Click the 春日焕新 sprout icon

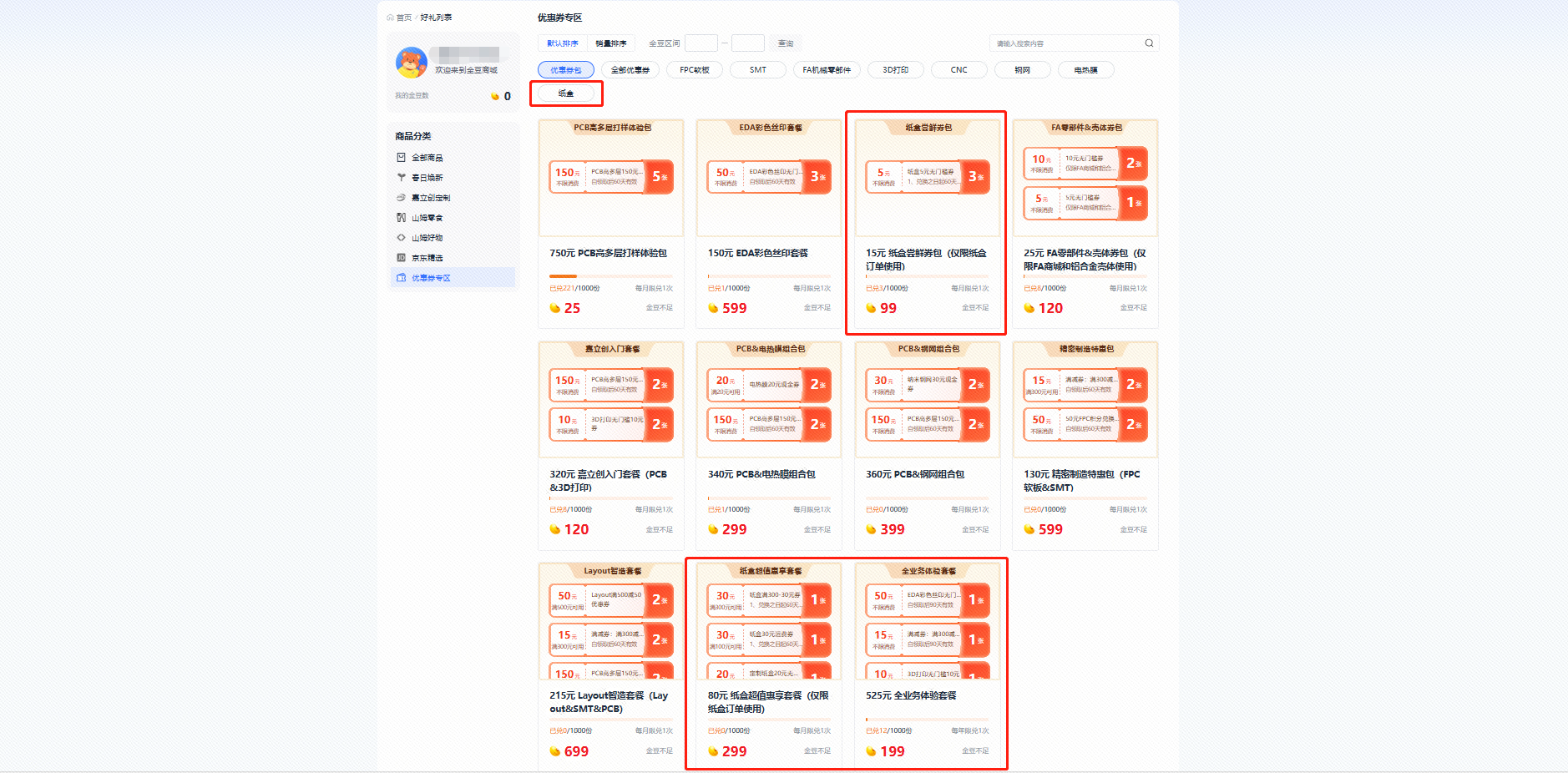tap(402, 178)
